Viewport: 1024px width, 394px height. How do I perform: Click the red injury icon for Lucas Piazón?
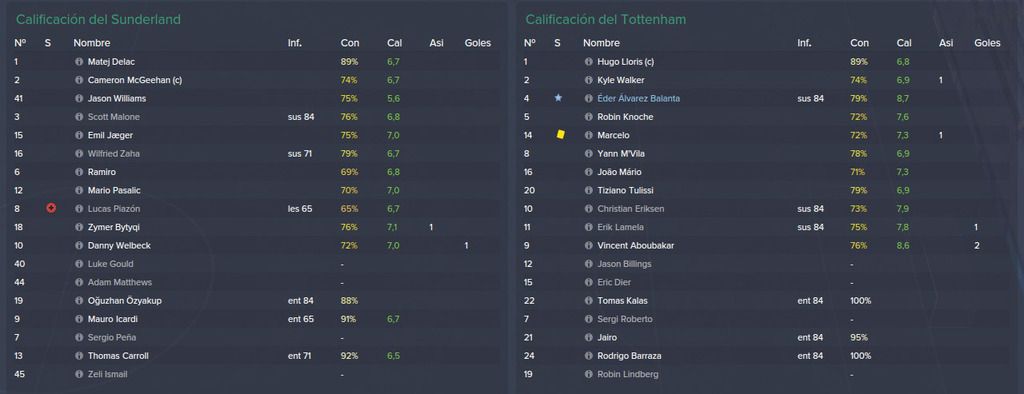tap(51, 208)
